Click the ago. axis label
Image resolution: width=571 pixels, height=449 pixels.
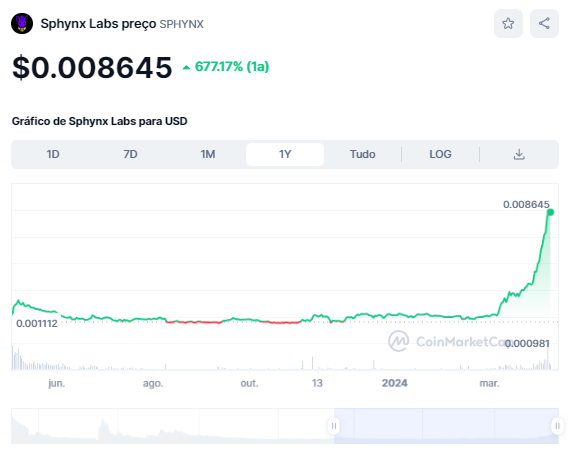153,383
